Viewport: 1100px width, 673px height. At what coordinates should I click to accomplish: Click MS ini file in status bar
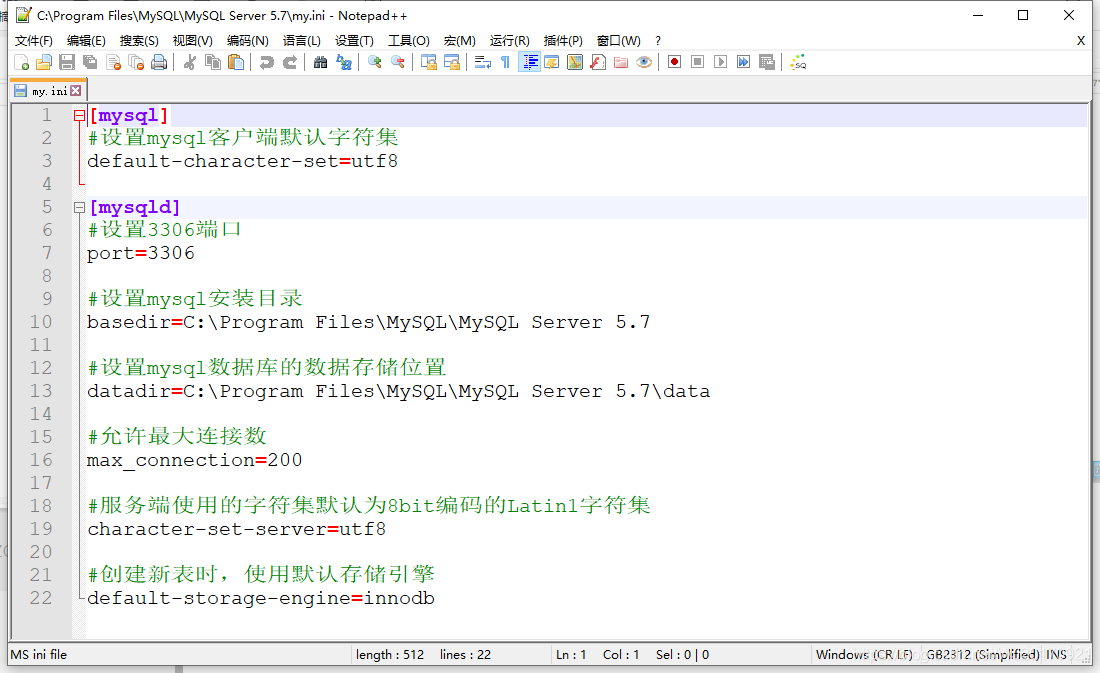click(39, 655)
